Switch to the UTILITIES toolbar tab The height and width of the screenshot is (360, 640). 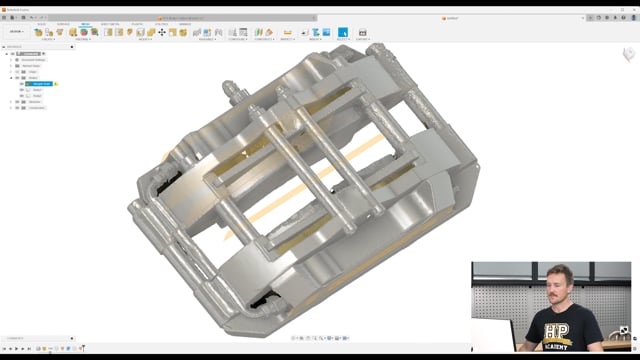161,24
